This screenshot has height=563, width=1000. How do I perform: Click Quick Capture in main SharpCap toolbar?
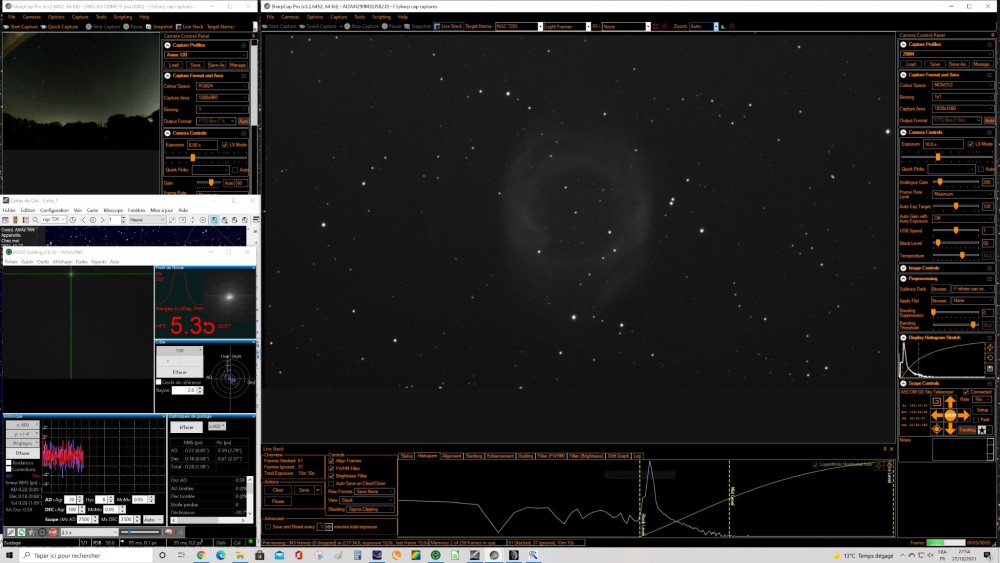(318, 26)
